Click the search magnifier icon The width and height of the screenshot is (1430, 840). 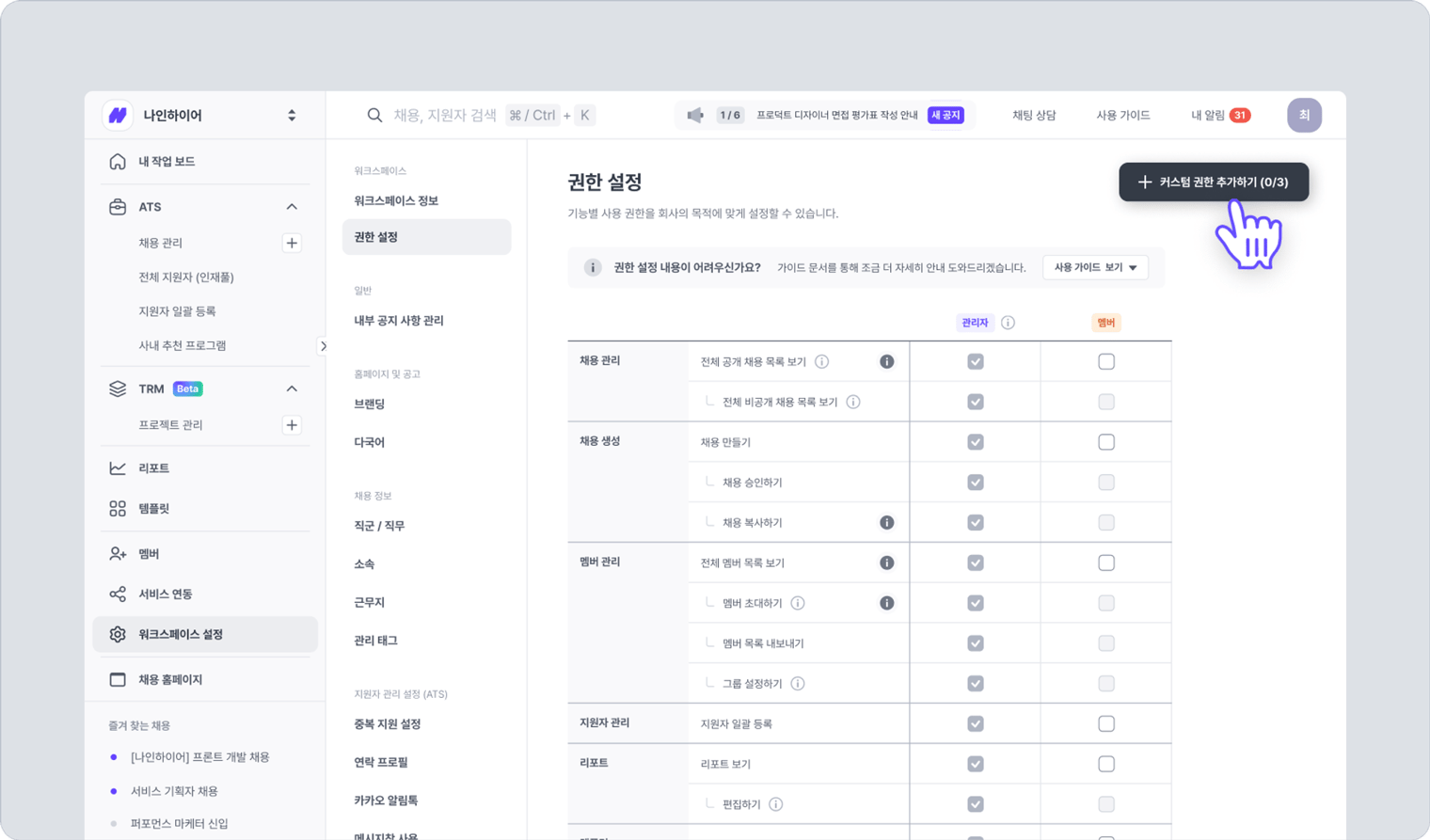click(374, 115)
